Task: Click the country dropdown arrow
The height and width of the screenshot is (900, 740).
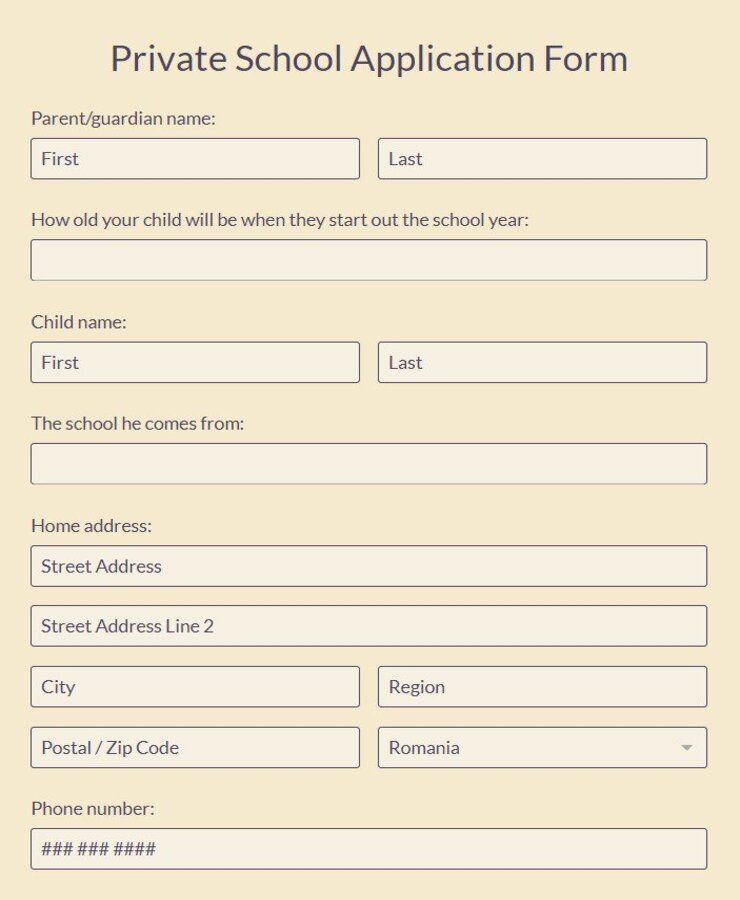Action: 688,747
